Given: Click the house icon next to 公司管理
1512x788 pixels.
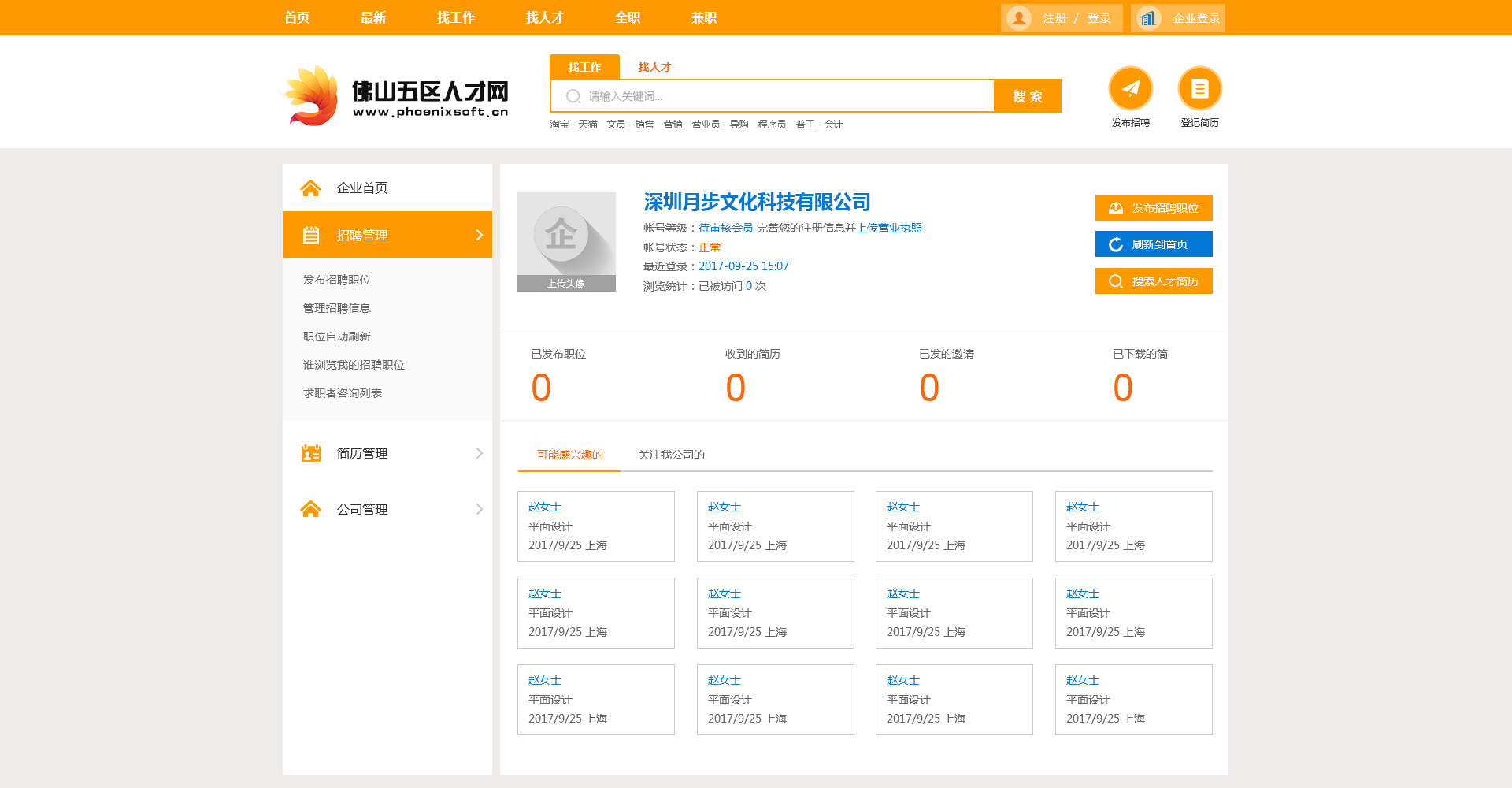Looking at the screenshot, I should [310, 509].
